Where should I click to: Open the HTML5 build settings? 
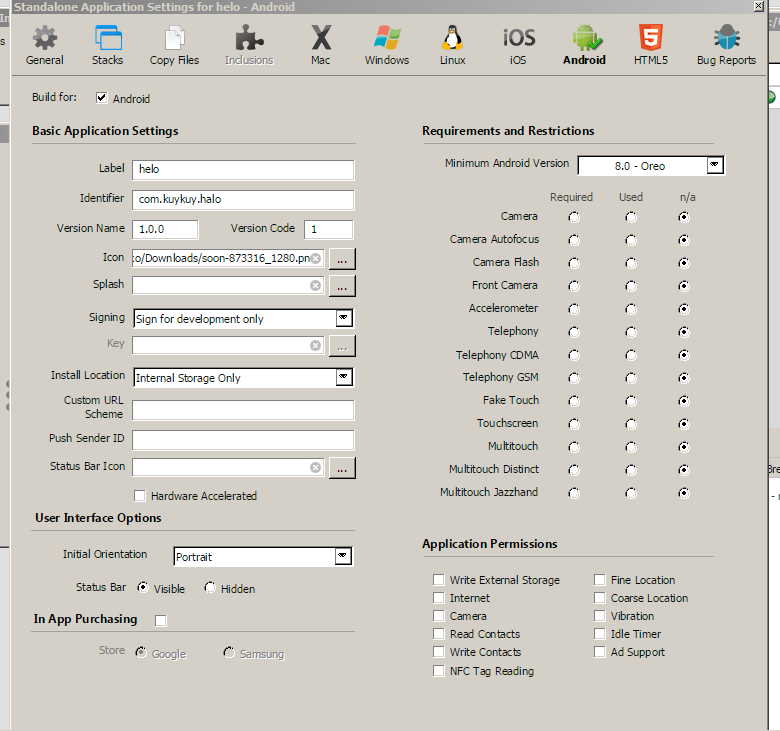pyautogui.click(x=650, y=45)
